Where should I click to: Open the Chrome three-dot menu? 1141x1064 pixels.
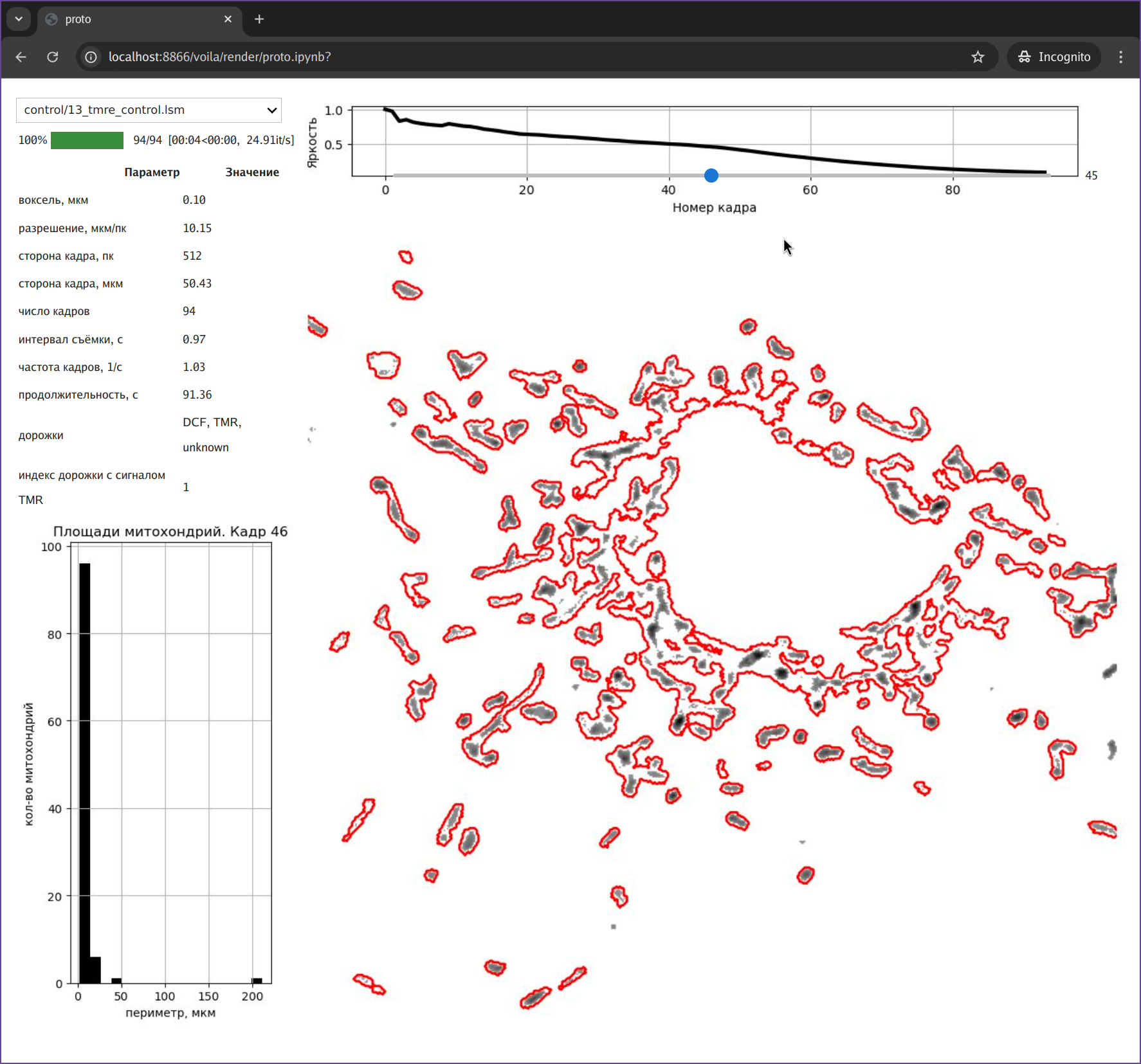(1120, 57)
